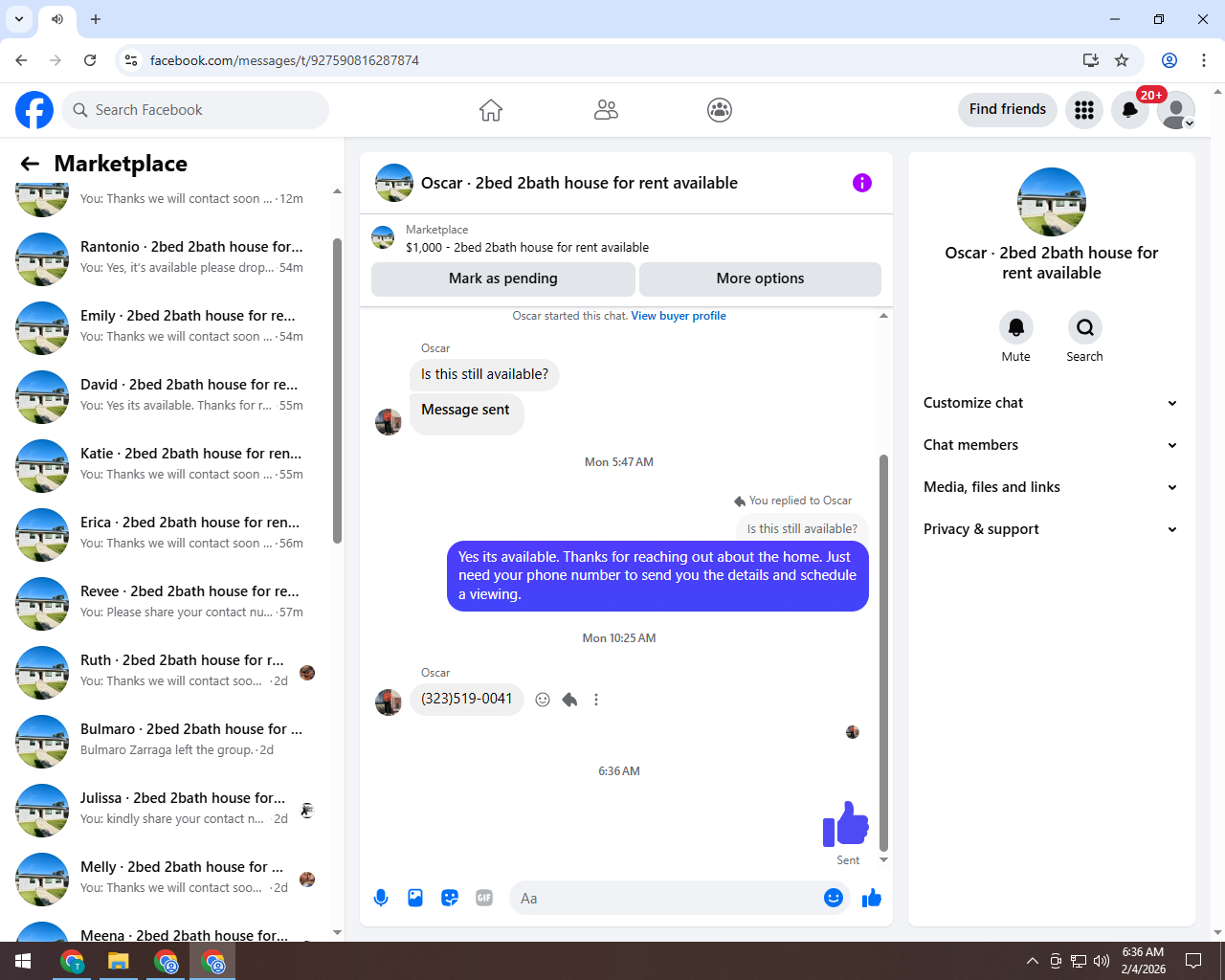Image resolution: width=1225 pixels, height=980 pixels.
Task: Click the Aa message input box
Action: [x=665, y=898]
